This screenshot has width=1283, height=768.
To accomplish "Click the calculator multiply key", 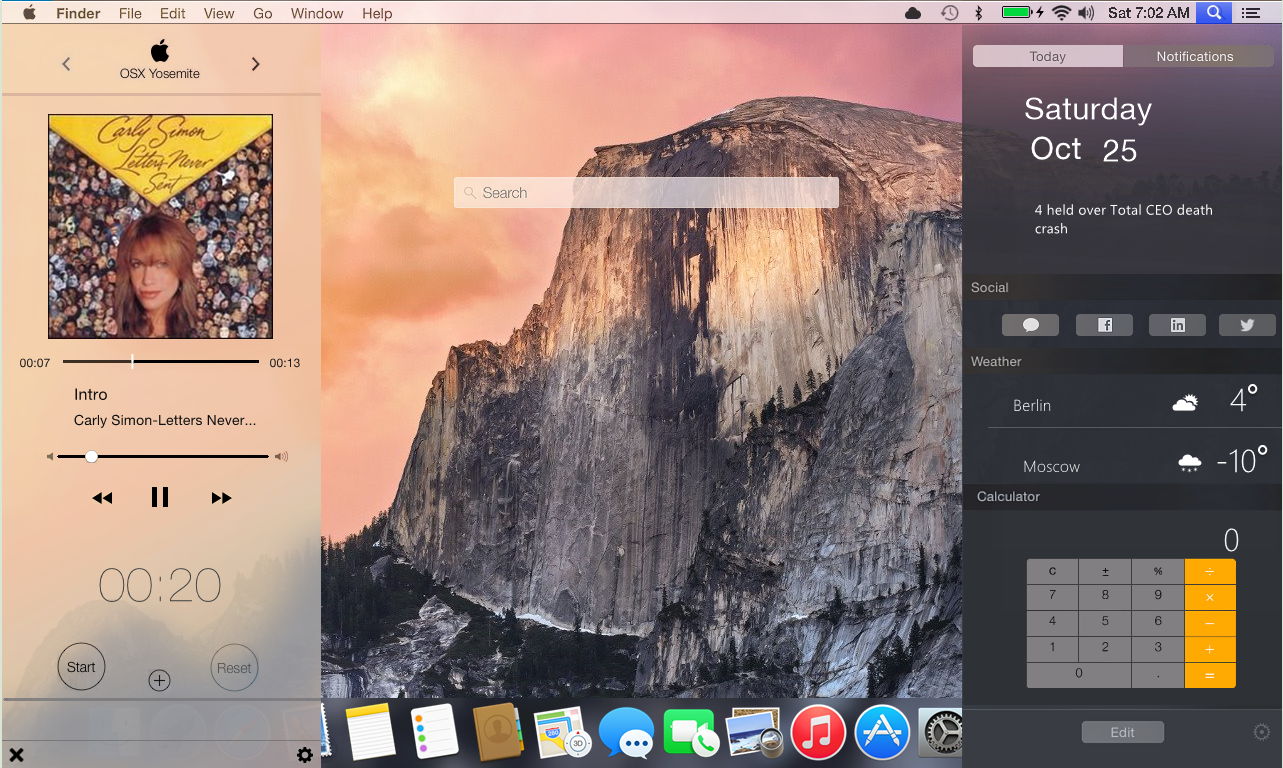I will pos(1210,598).
